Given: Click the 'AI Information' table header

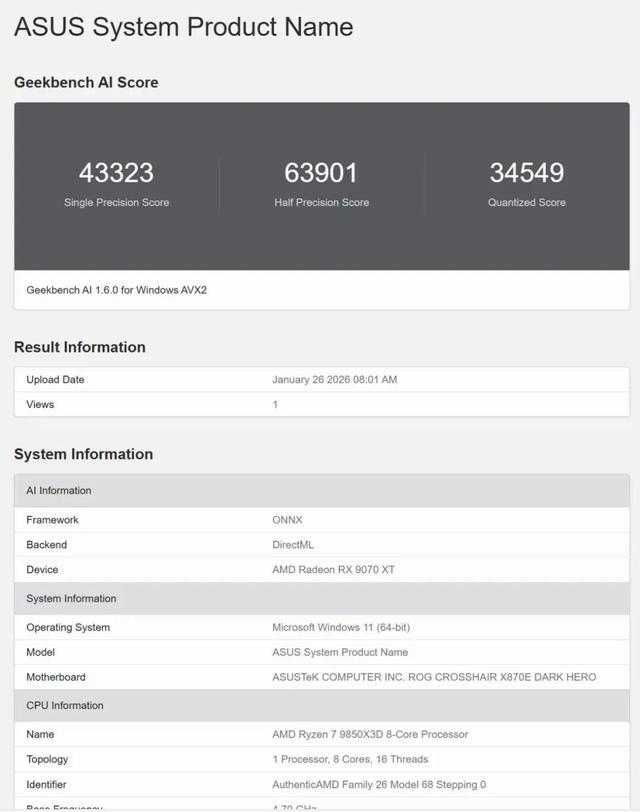Looking at the screenshot, I should (322, 490).
